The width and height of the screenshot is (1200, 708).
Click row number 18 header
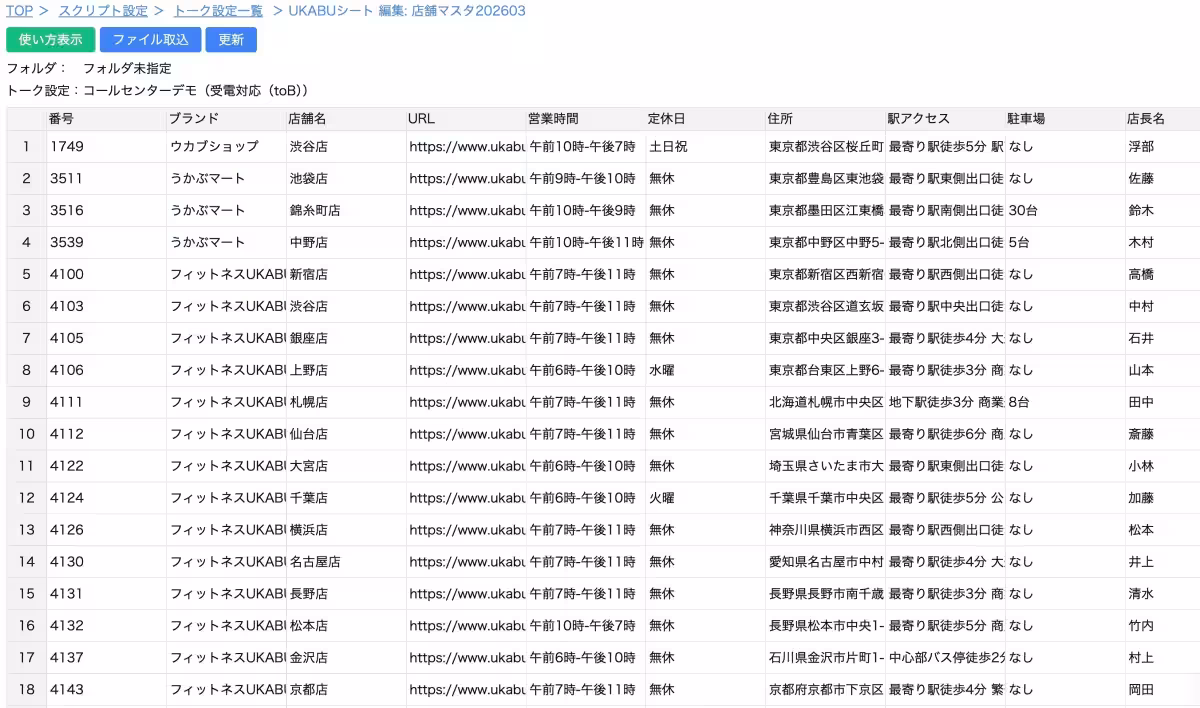tap(27, 690)
